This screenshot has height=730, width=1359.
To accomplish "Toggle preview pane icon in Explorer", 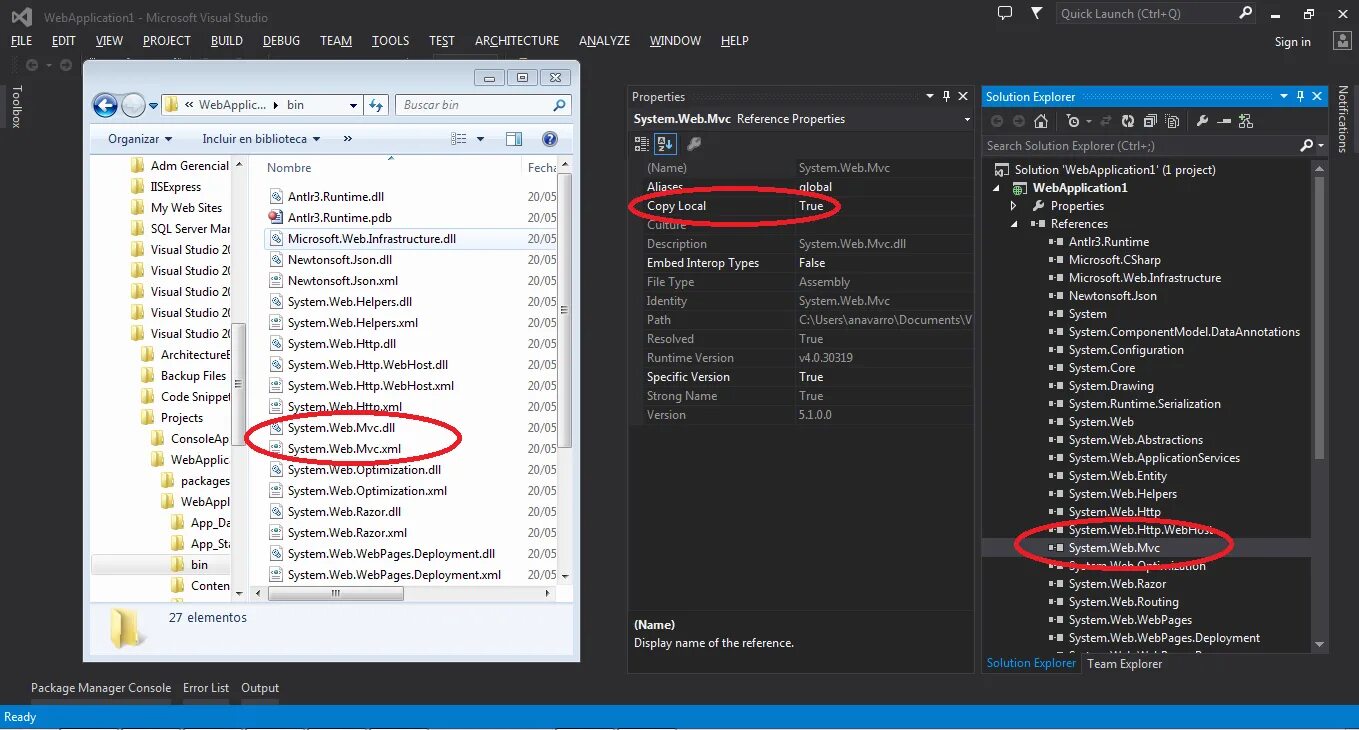I will pyautogui.click(x=514, y=139).
